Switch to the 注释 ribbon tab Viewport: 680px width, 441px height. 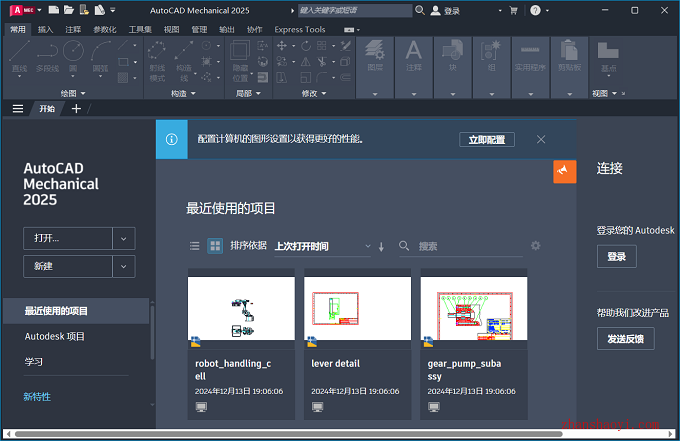73,29
